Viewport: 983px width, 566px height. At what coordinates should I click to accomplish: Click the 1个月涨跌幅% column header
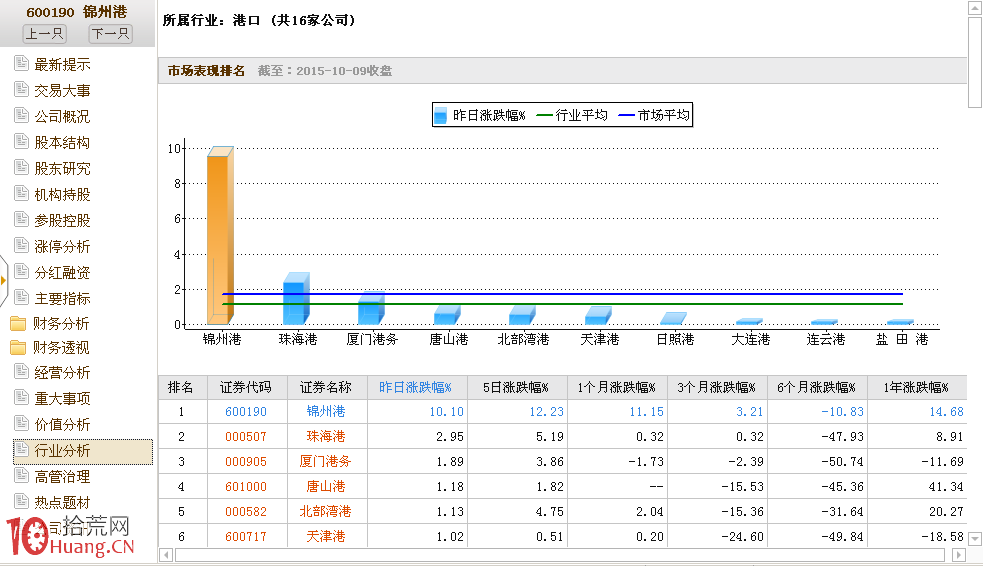617,387
